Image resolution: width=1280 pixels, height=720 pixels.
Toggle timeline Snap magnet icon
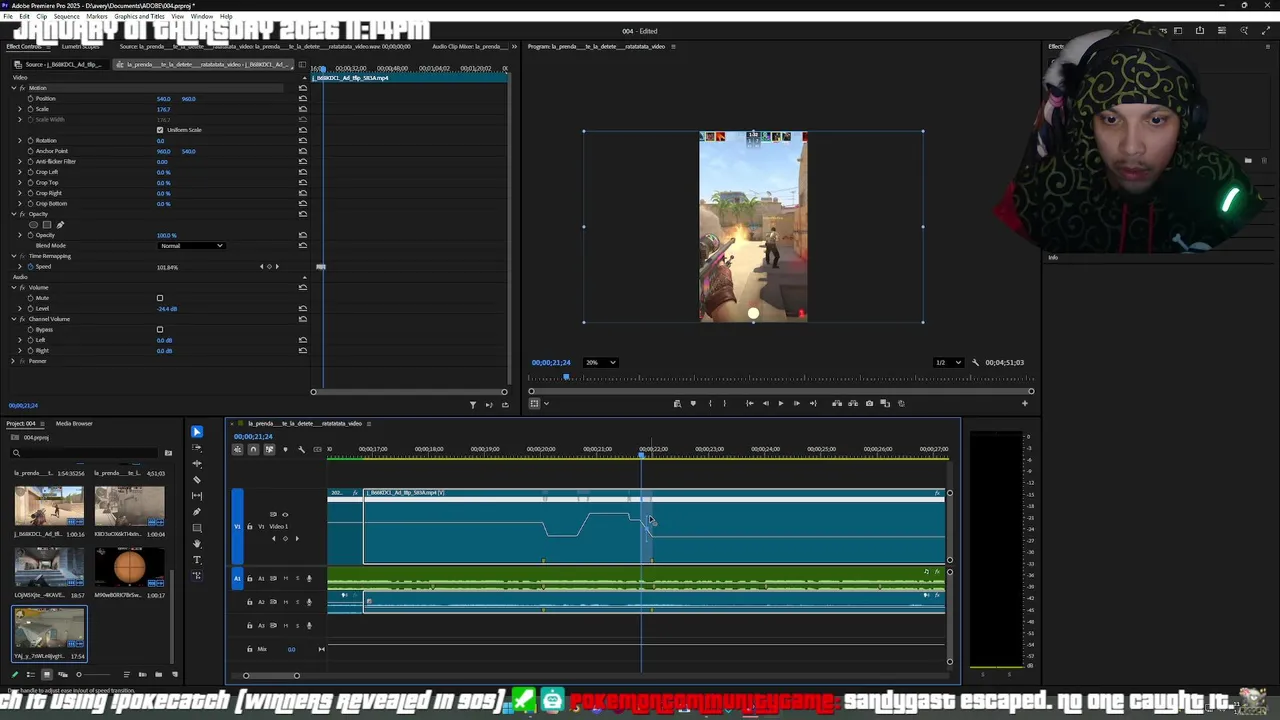[253, 449]
